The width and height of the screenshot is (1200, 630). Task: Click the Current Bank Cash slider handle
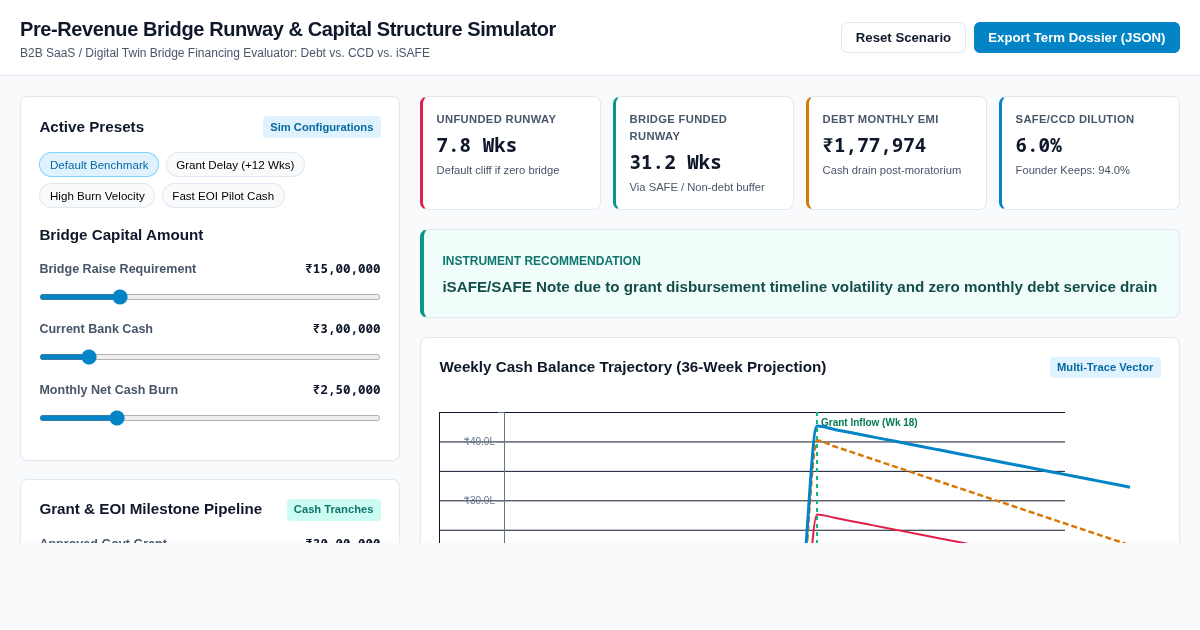pyautogui.click(x=89, y=357)
